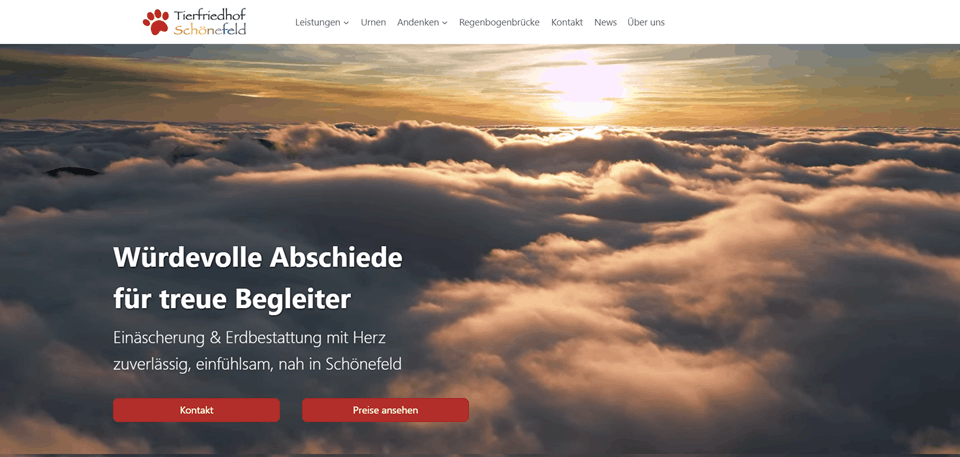Visit the Regenbogenbrücke page
The width and height of the screenshot is (960, 457).
(499, 22)
